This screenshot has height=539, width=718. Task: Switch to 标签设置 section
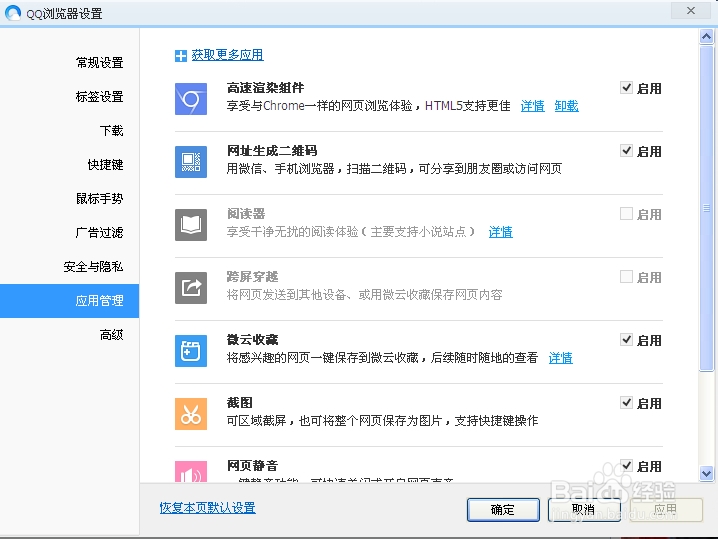click(70, 97)
